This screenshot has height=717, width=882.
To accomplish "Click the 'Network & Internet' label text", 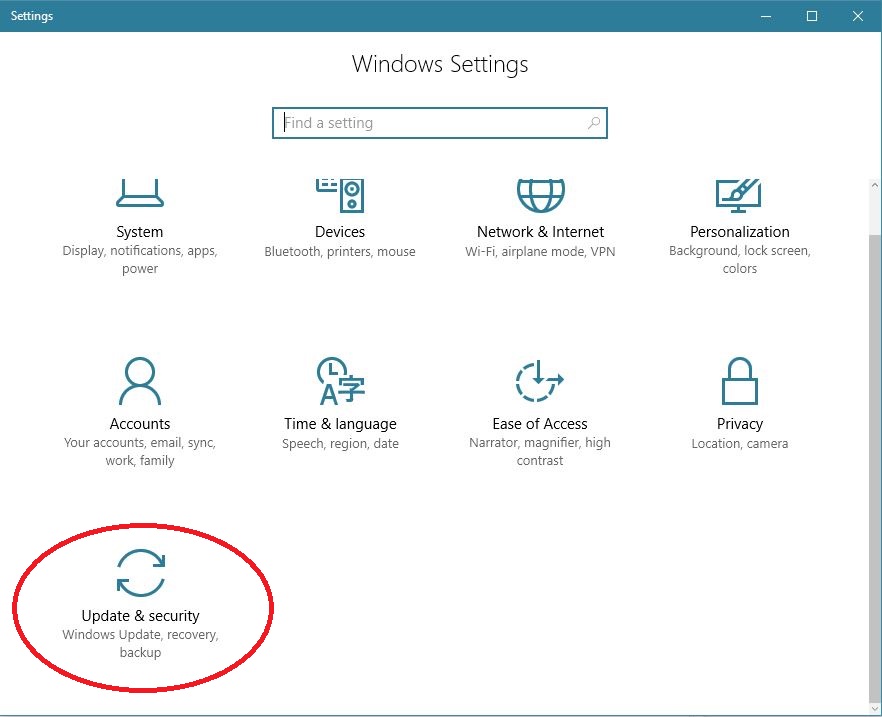I will click(540, 232).
